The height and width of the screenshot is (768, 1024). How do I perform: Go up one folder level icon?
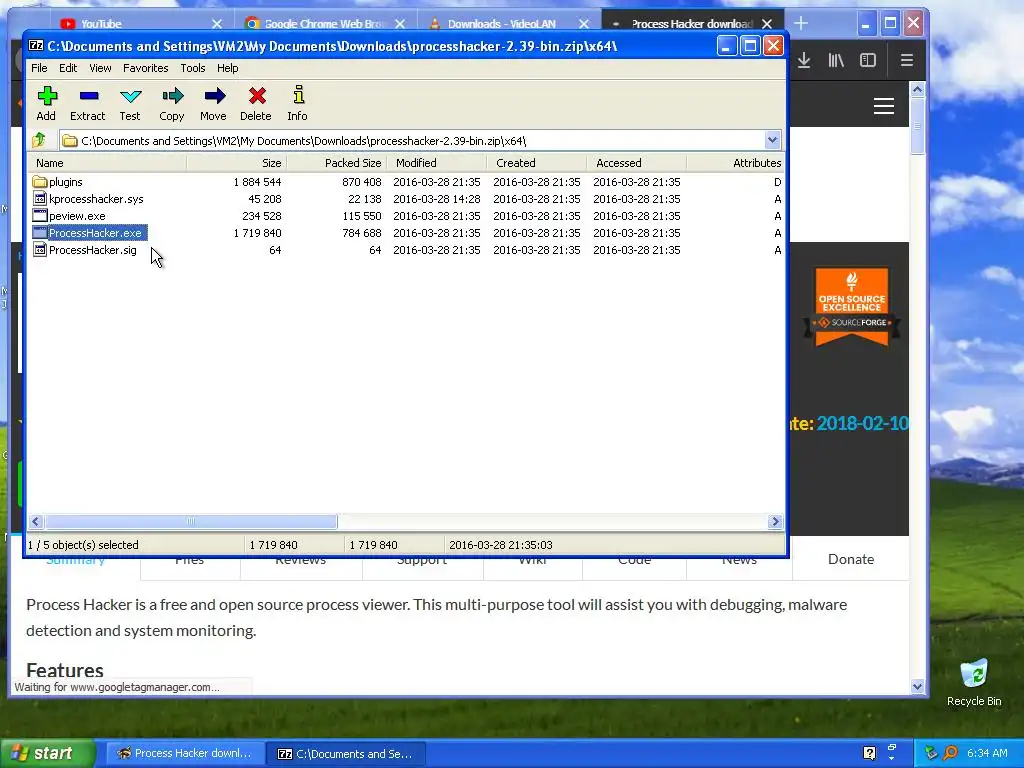39,140
